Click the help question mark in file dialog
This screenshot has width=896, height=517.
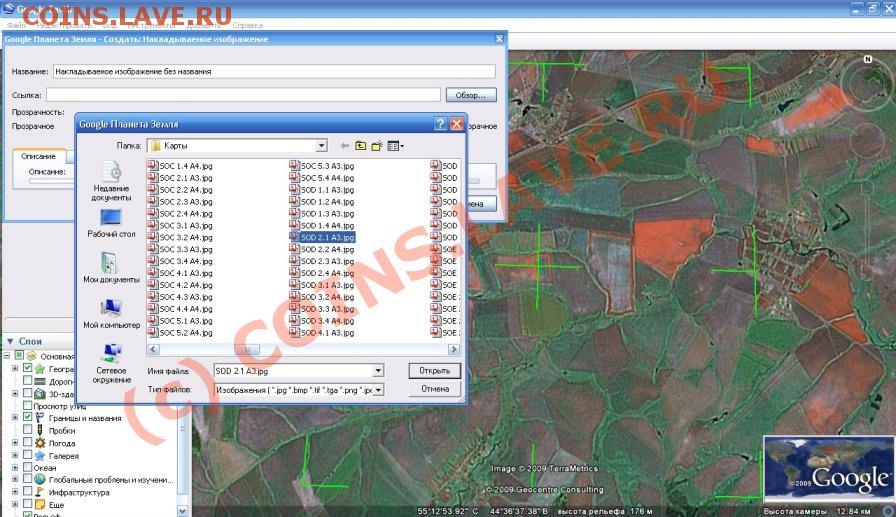(440, 123)
